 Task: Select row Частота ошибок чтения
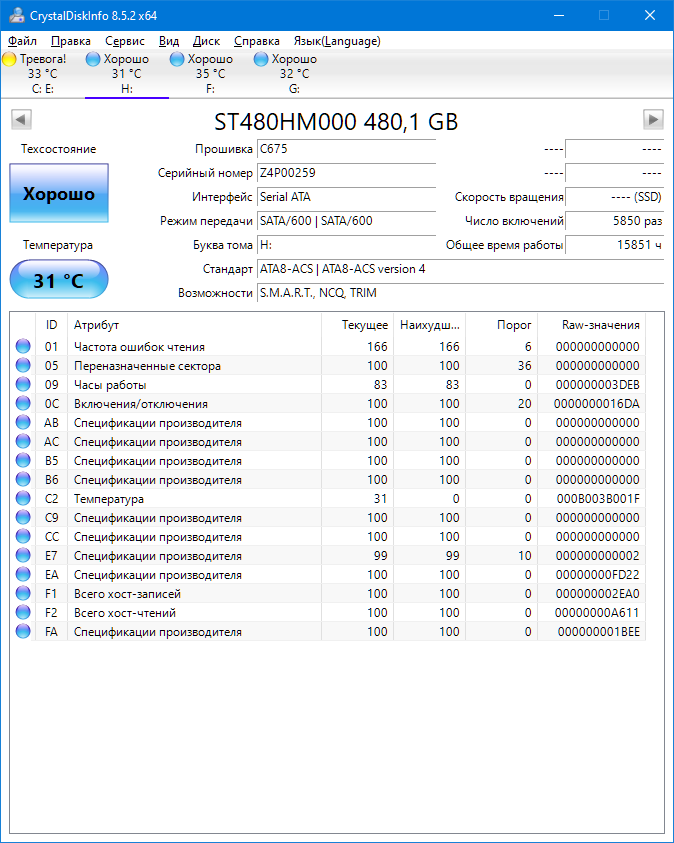coord(328,346)
